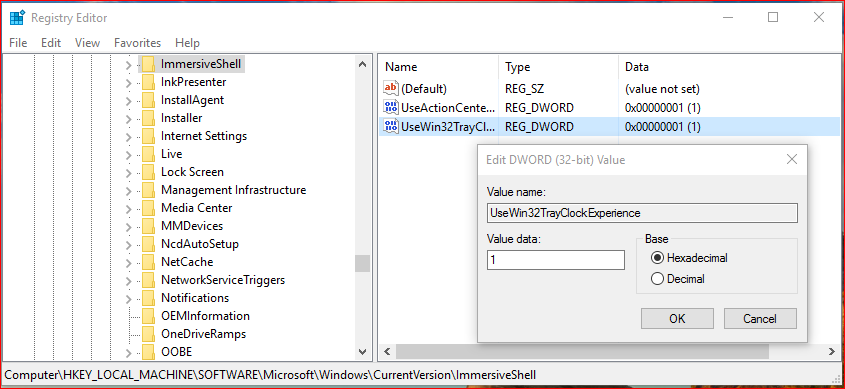The image size is (845, 389).
Task: Expand the OOBE key
Action: (128, 353)
